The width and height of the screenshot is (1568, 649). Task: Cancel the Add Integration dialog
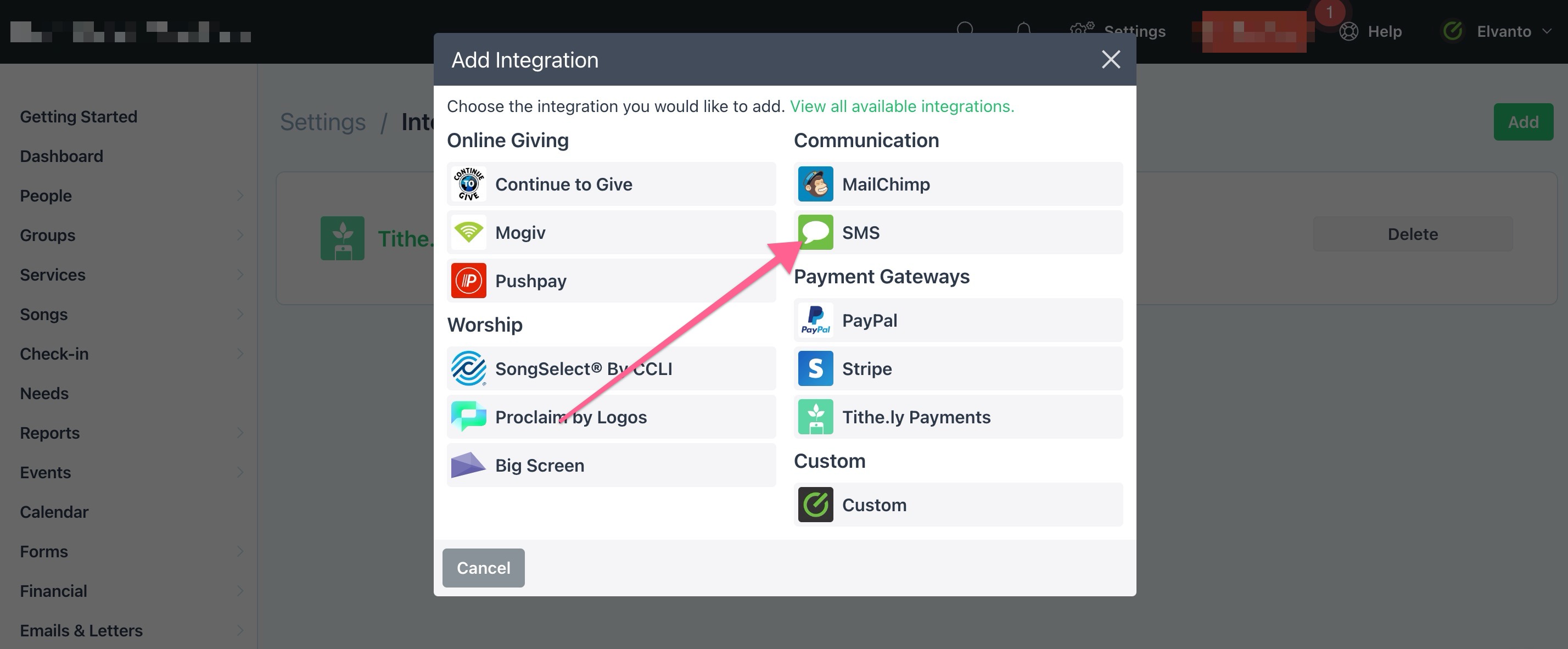pos(483,567)
